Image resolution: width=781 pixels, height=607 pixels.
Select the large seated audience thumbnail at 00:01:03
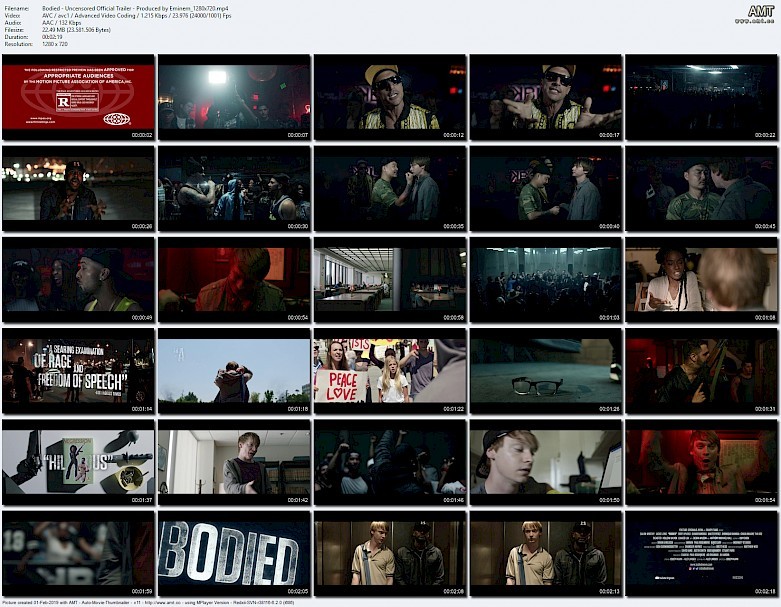(x=546, y=280)
